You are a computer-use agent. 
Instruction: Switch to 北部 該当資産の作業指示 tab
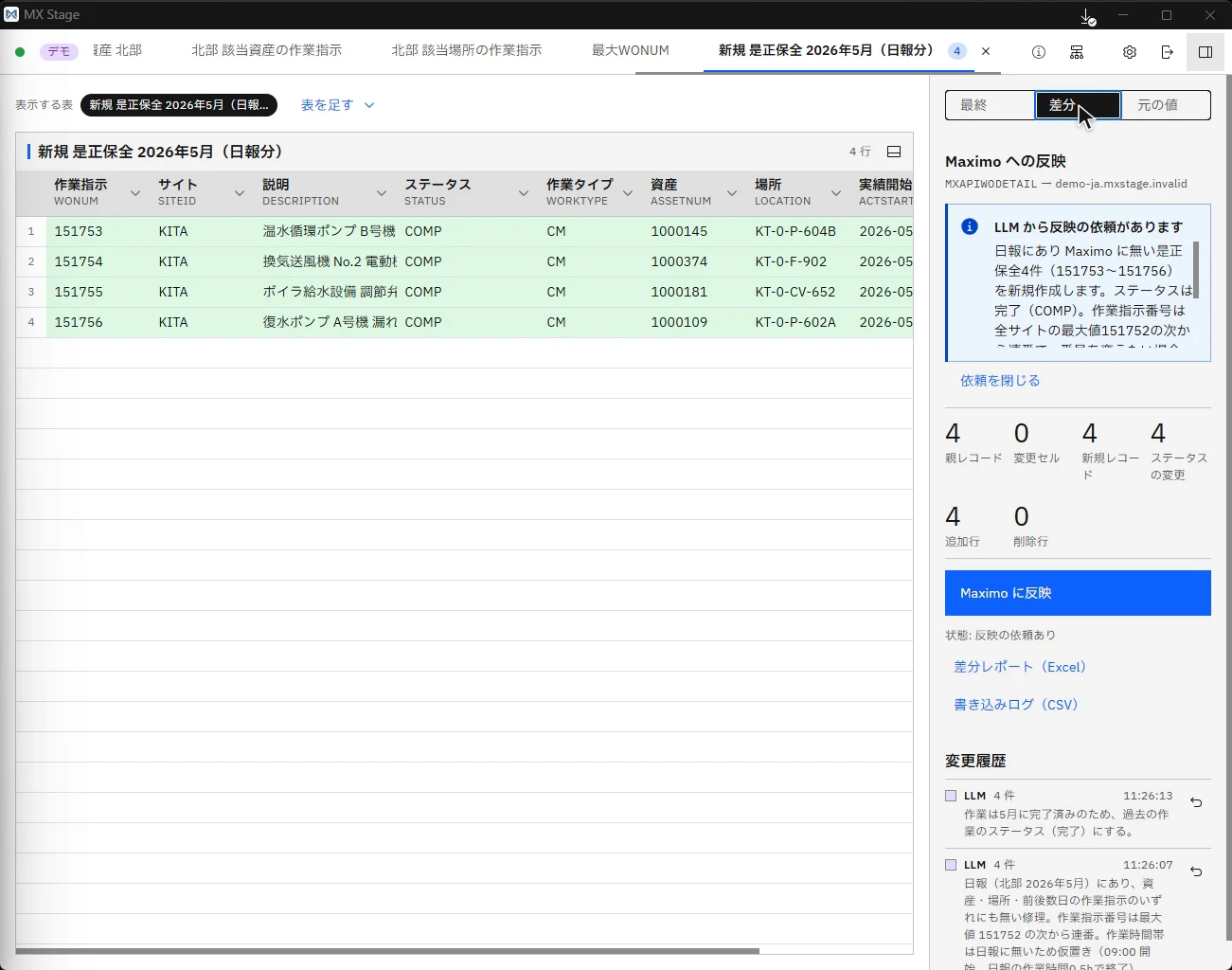267,50
